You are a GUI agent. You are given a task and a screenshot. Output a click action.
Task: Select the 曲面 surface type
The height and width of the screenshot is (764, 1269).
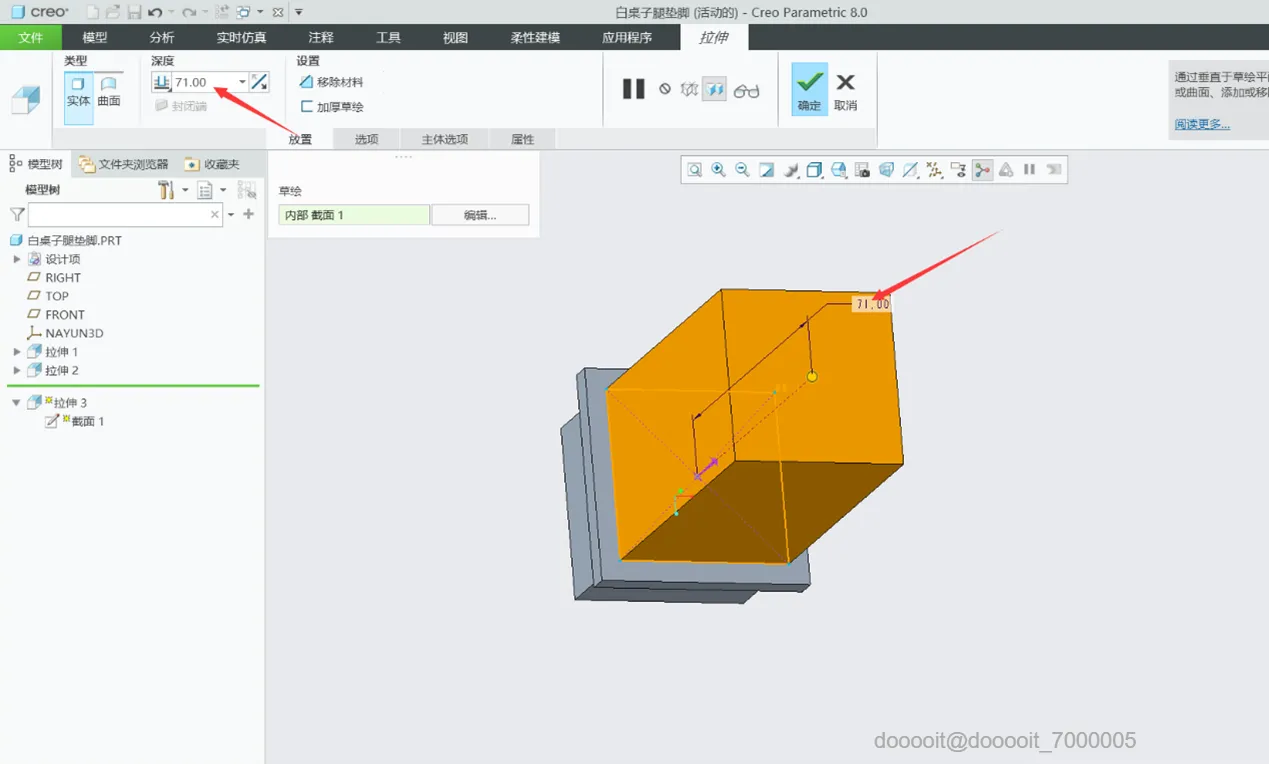coord(109,90)
